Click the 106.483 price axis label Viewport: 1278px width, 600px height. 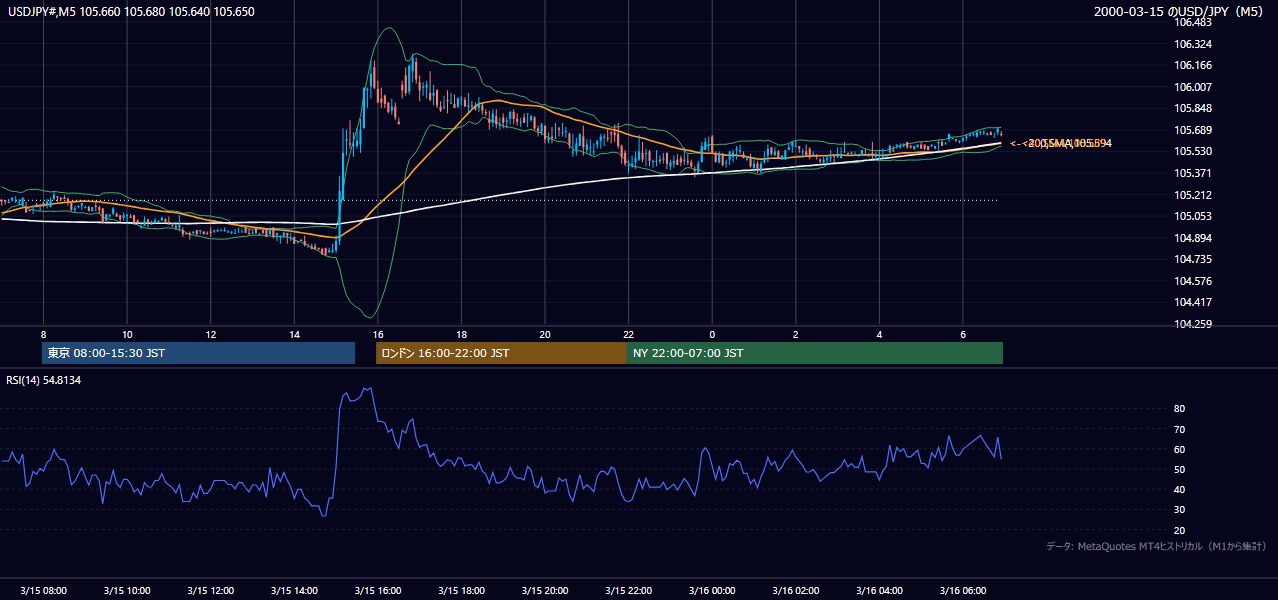1195,22
